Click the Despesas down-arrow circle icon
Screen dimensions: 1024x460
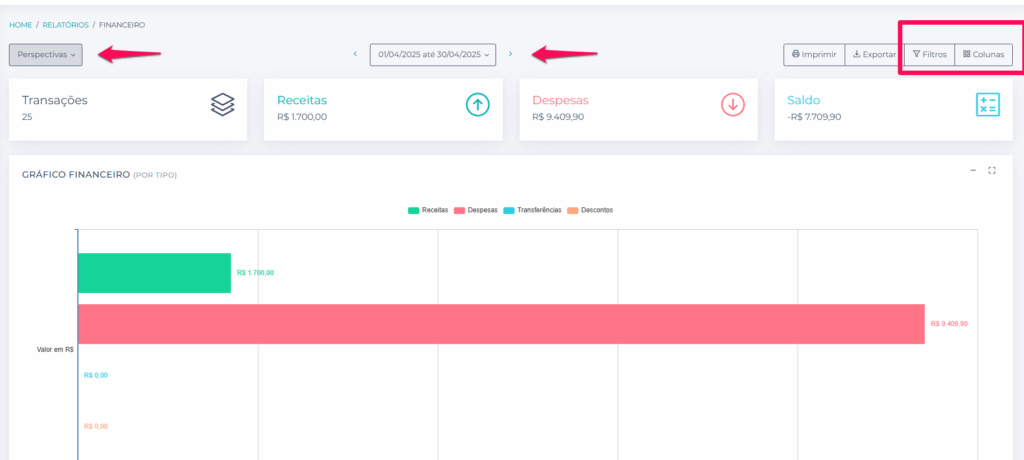pyautogui.click(x=733, y=105)
